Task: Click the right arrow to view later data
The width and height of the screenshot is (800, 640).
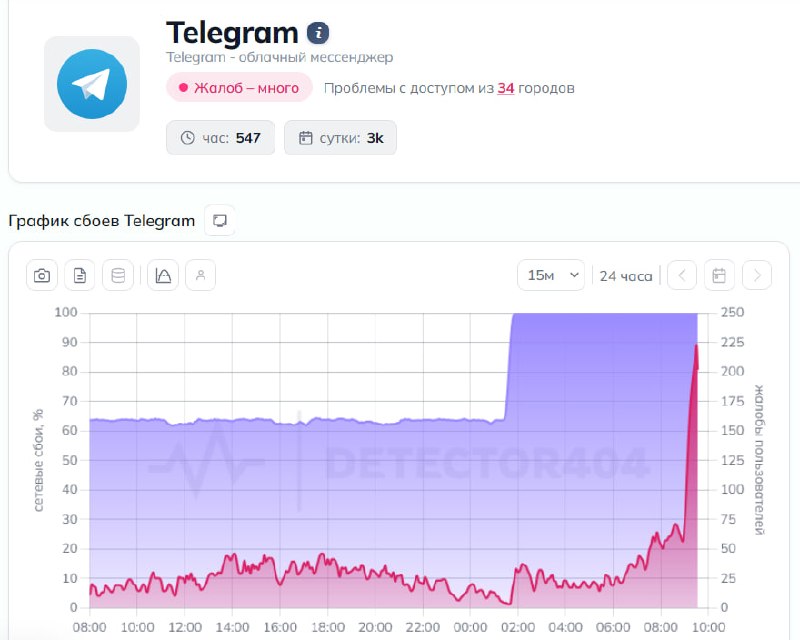Action: pos(757,275)
